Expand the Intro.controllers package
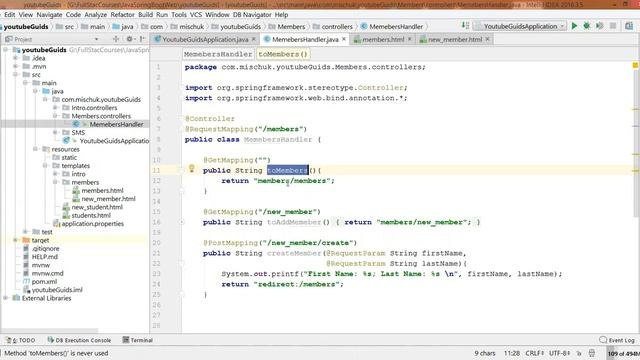Image resolution: width=640 pixels, height=360 pixels. 55,108
